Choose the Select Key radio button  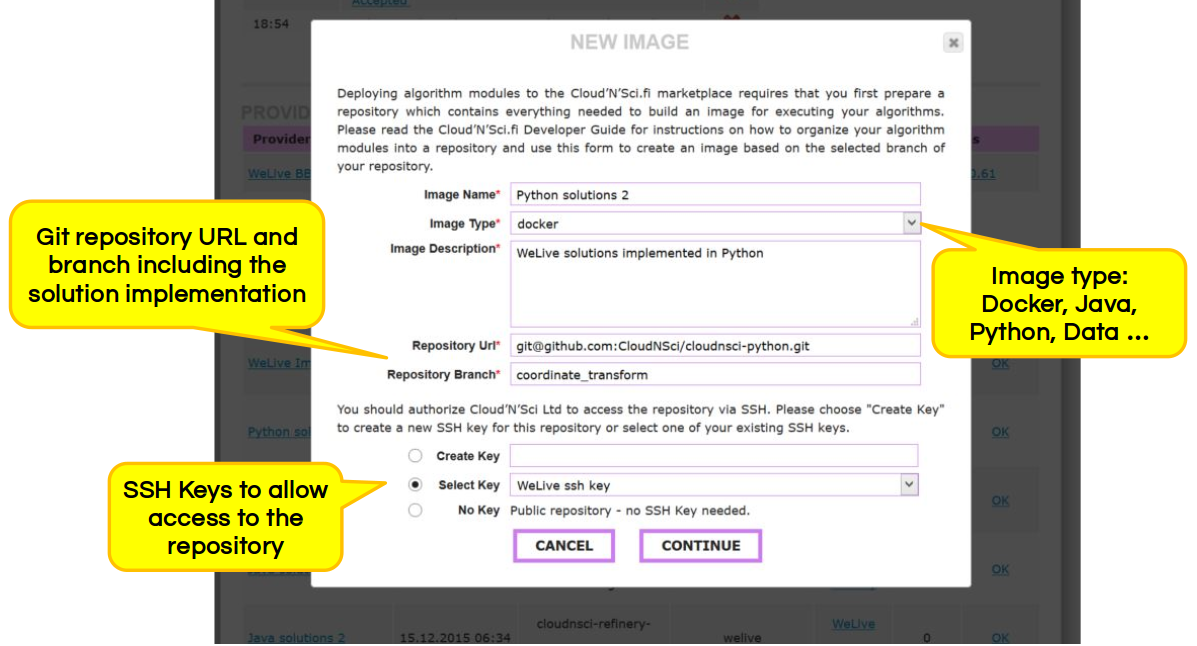415,485
